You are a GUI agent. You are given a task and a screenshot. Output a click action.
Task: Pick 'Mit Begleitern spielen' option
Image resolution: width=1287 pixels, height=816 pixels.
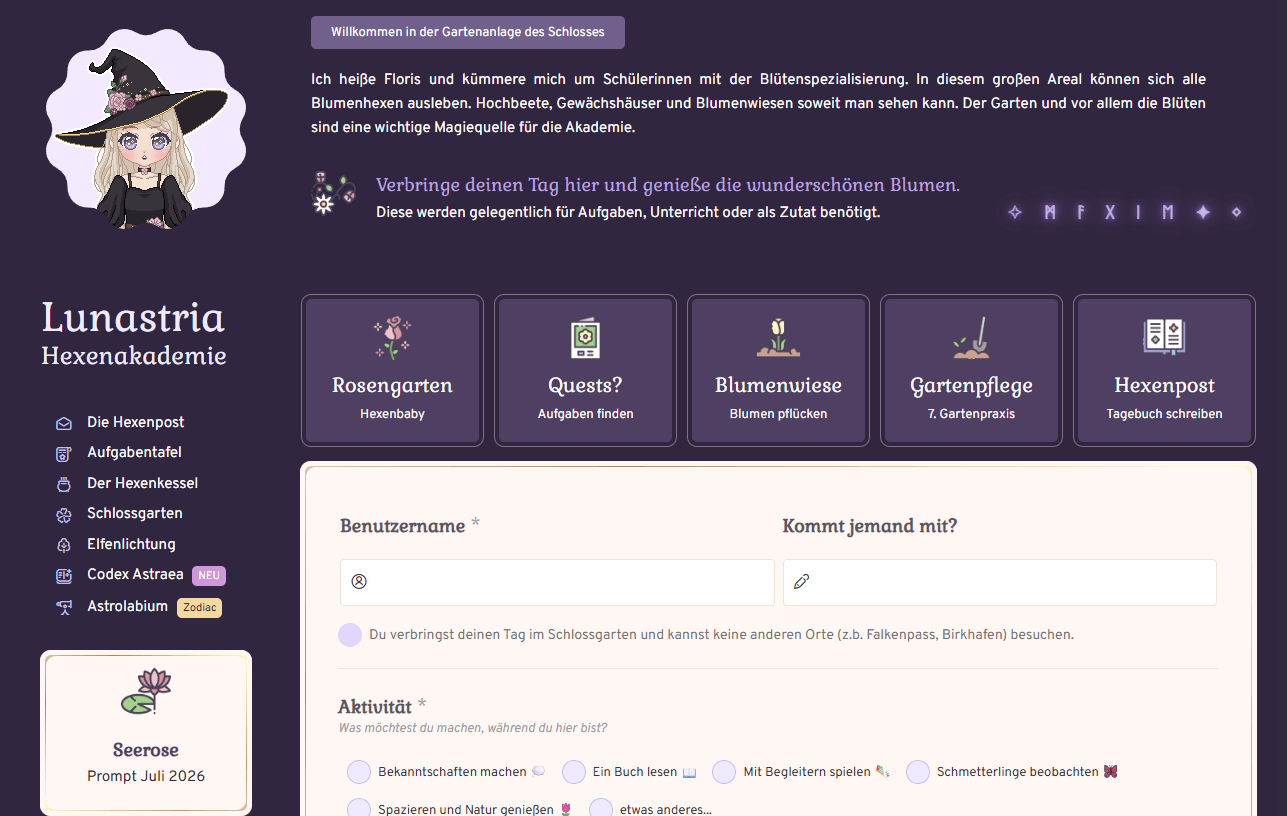pyautogui.click(x=724, y=772)
